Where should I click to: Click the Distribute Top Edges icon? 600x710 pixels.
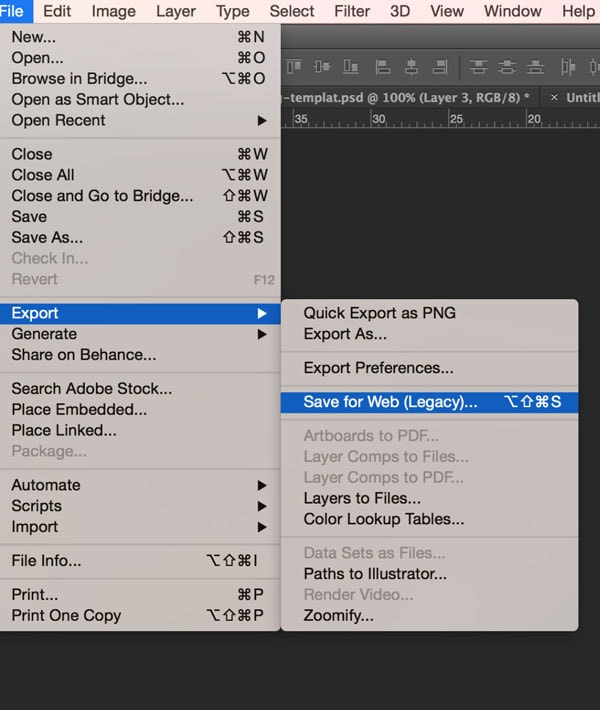[x=478, y=67]
